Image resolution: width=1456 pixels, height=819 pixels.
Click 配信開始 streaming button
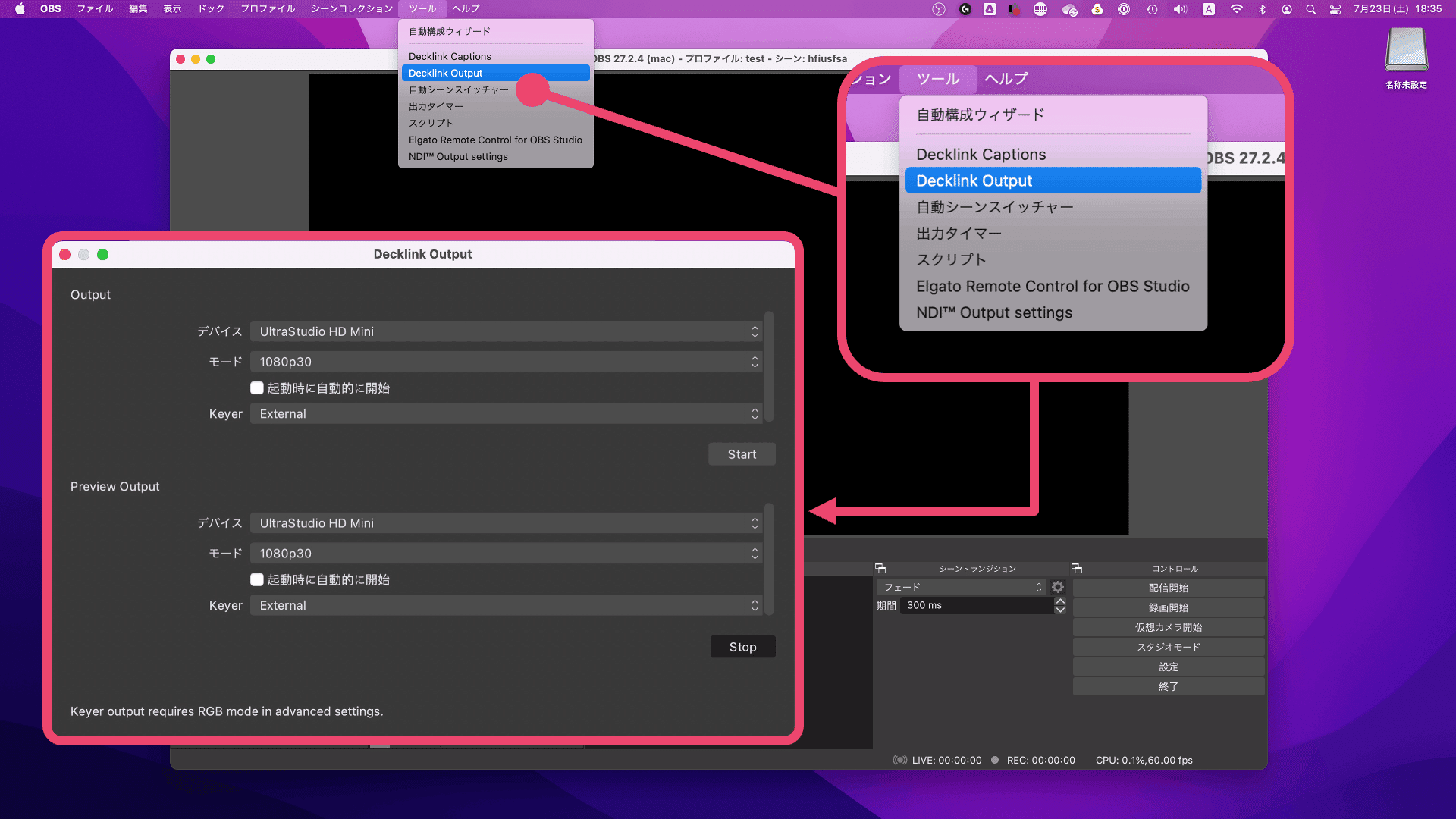(x=1169, y=588)
